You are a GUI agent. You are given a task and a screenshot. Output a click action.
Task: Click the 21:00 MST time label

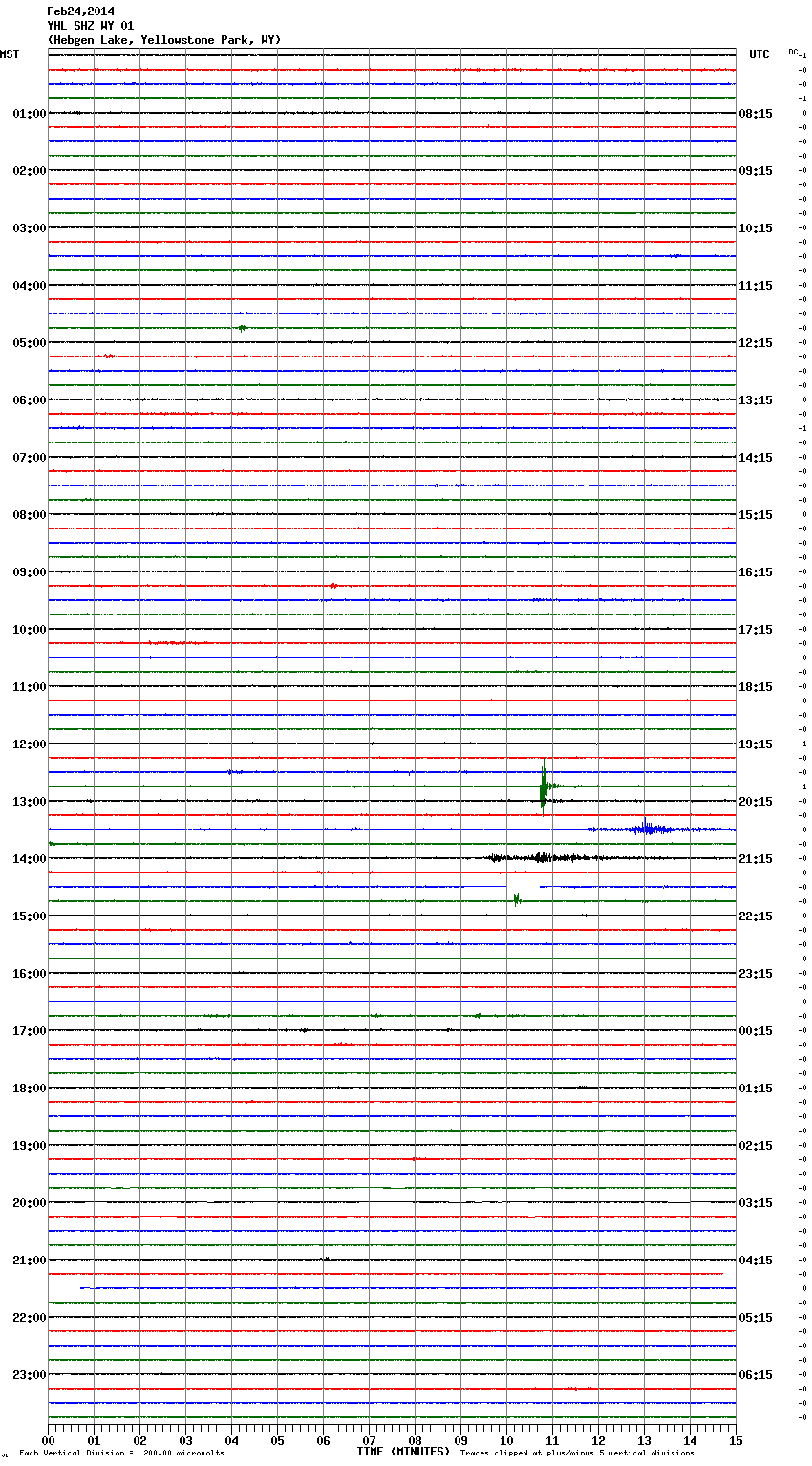pyautogui.click(x=29, y=1261)
